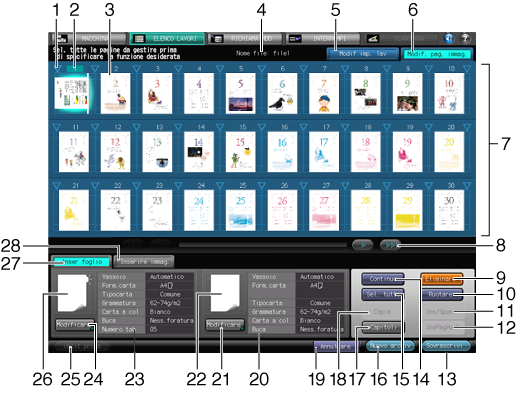Click the page navigation scroll bar
This screenshot has width=516, height=394.
263,245
